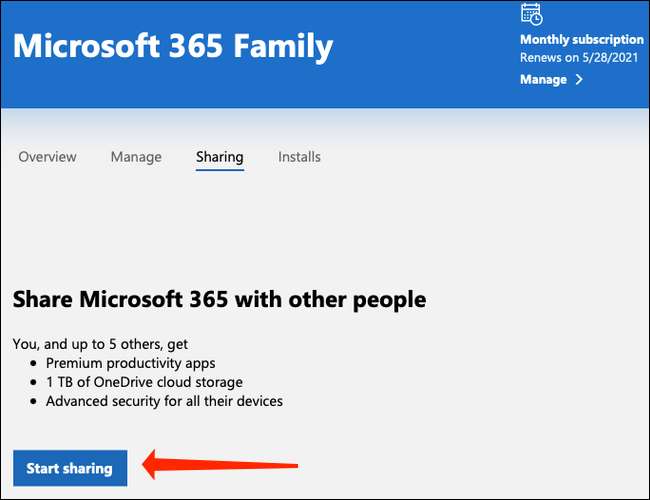Click the Share Microsoft 365 heading
This screenshot has width=650, height=500.
219,299
